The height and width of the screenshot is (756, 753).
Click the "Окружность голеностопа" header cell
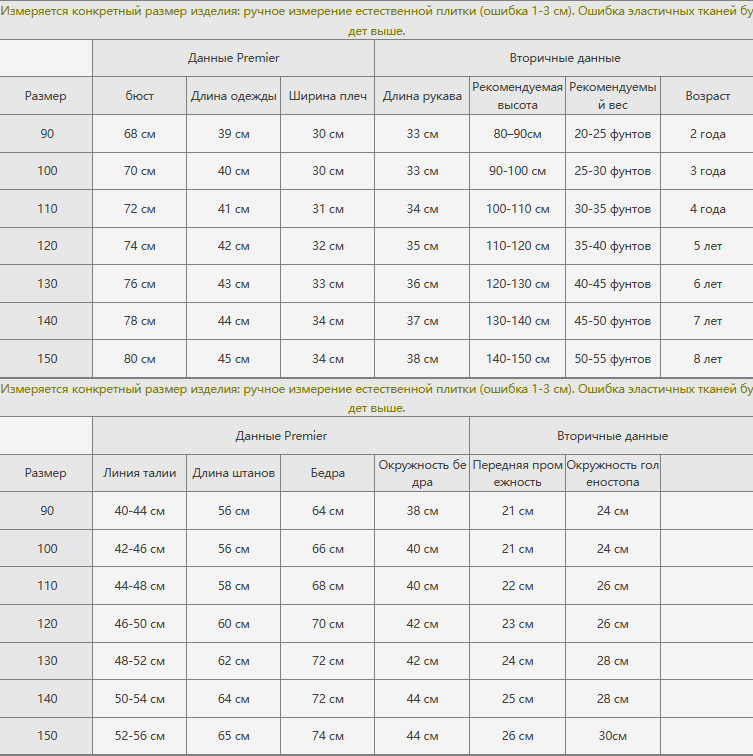click(x=612, y=473)
